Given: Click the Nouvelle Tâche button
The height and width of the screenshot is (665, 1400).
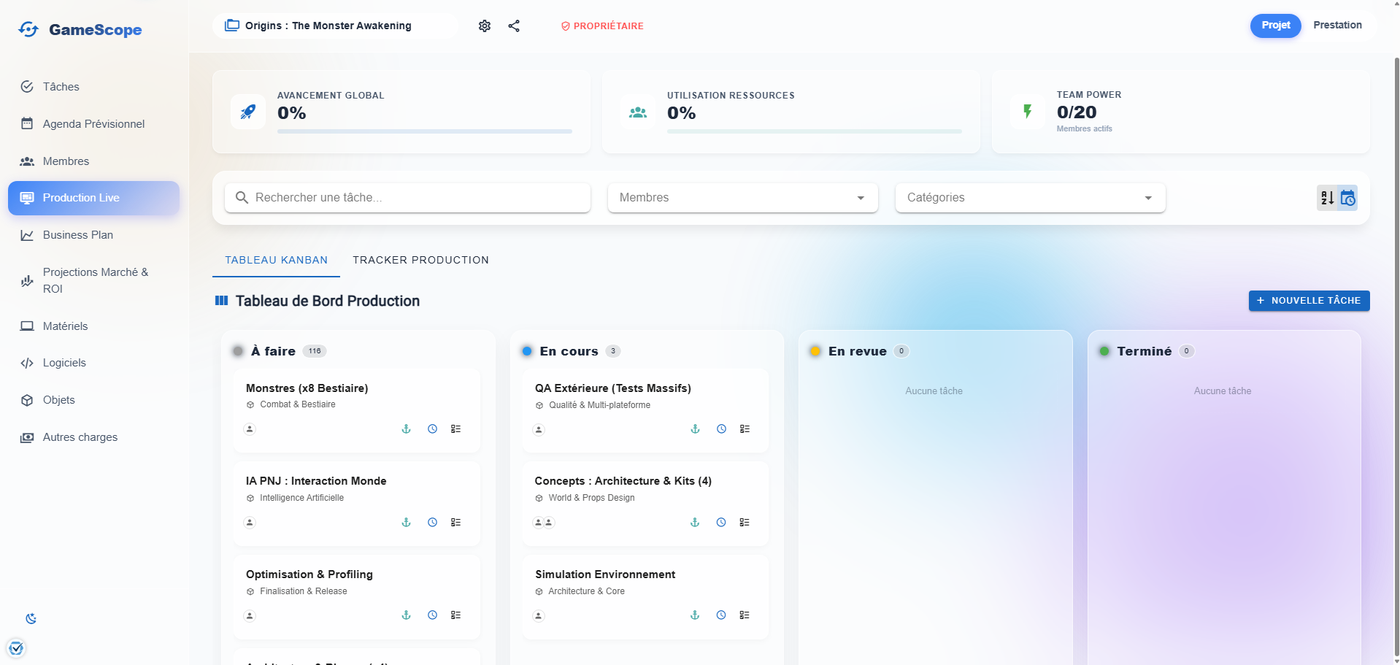Looking at the screenshot, I should click(x=1309, y=301).
